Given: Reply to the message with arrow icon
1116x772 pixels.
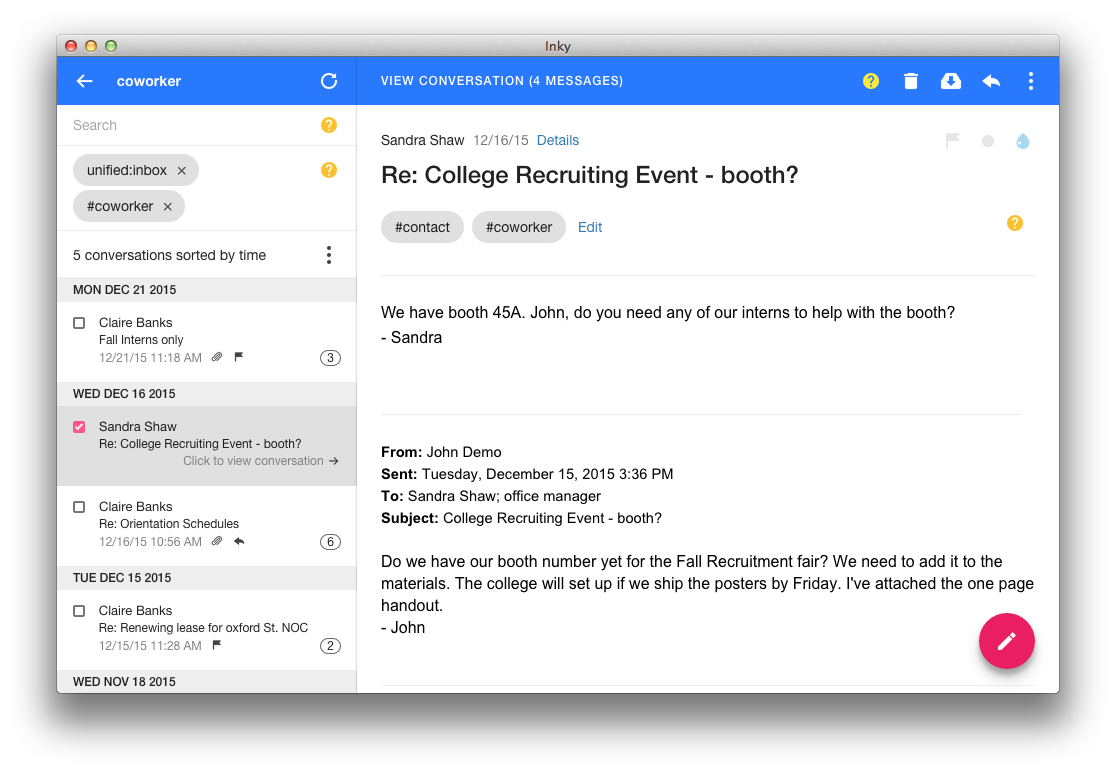Looking at the screenshot, I should pos(991,81).
